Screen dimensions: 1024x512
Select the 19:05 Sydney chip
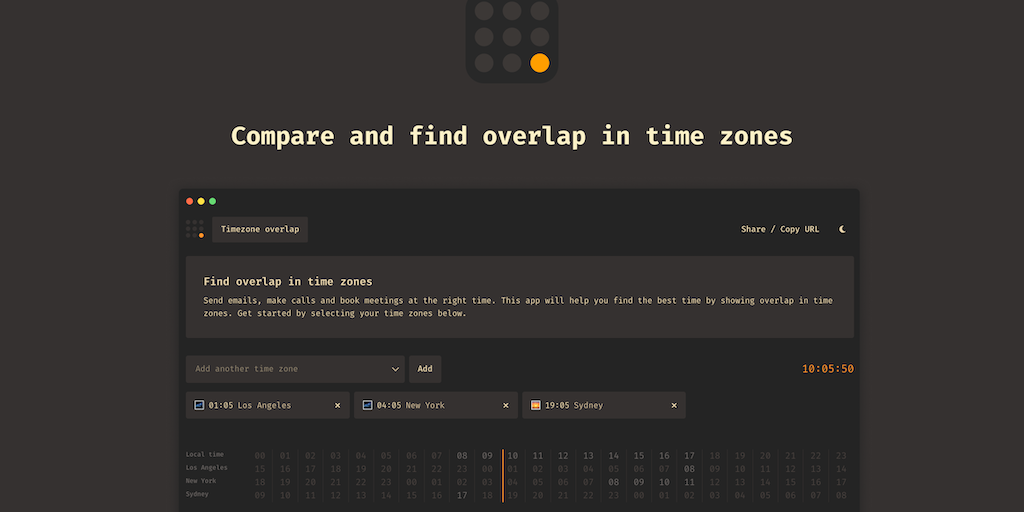604,405
